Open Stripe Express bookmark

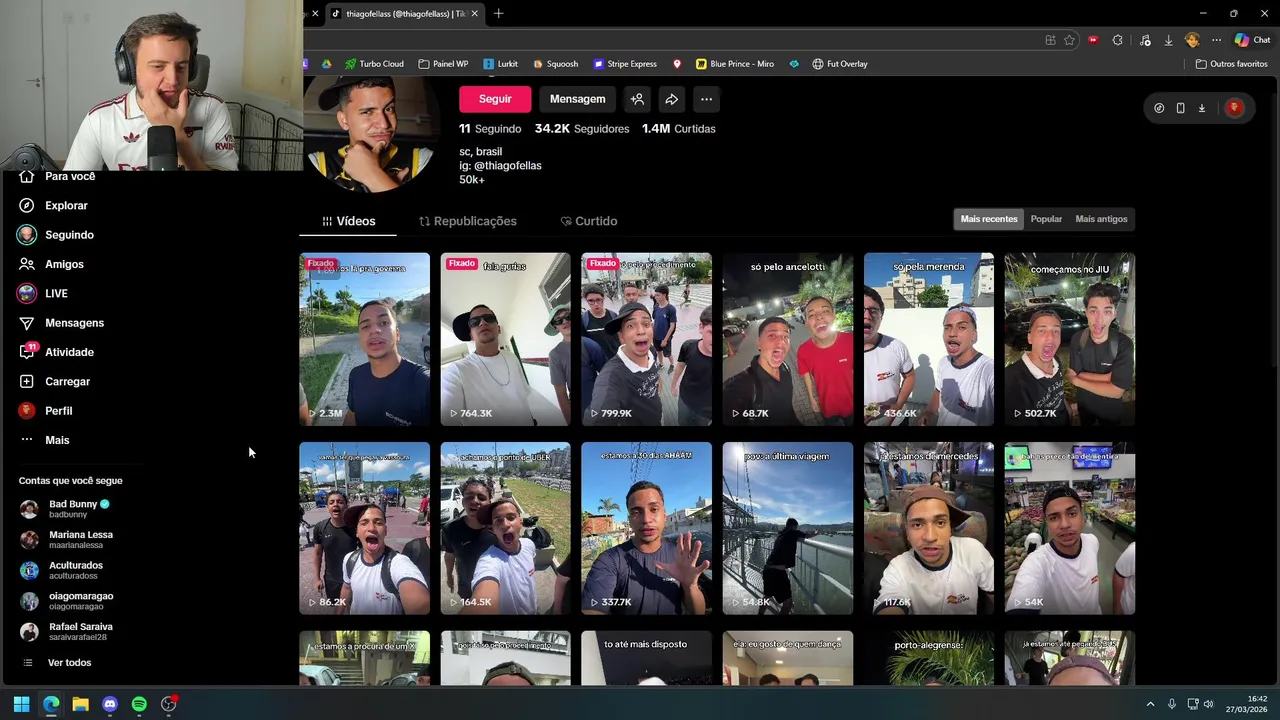pyautogui.click(x=625, y=64)
